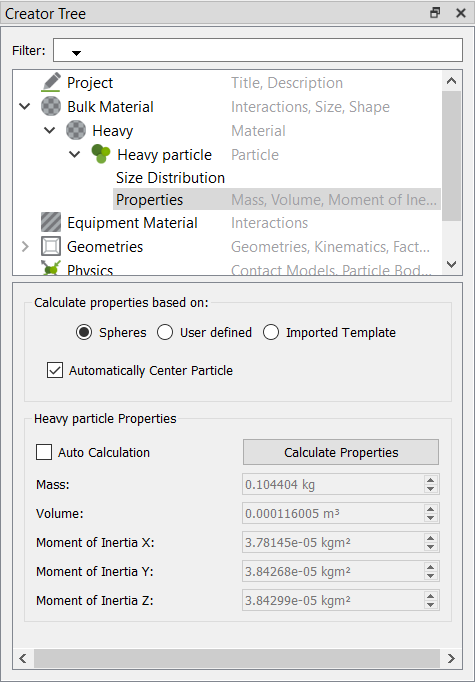The height and width of the screenshot is (682, 475).
Task: Float the Creator Tree panel
Action: pyautogui.click(x=435, y=13)
